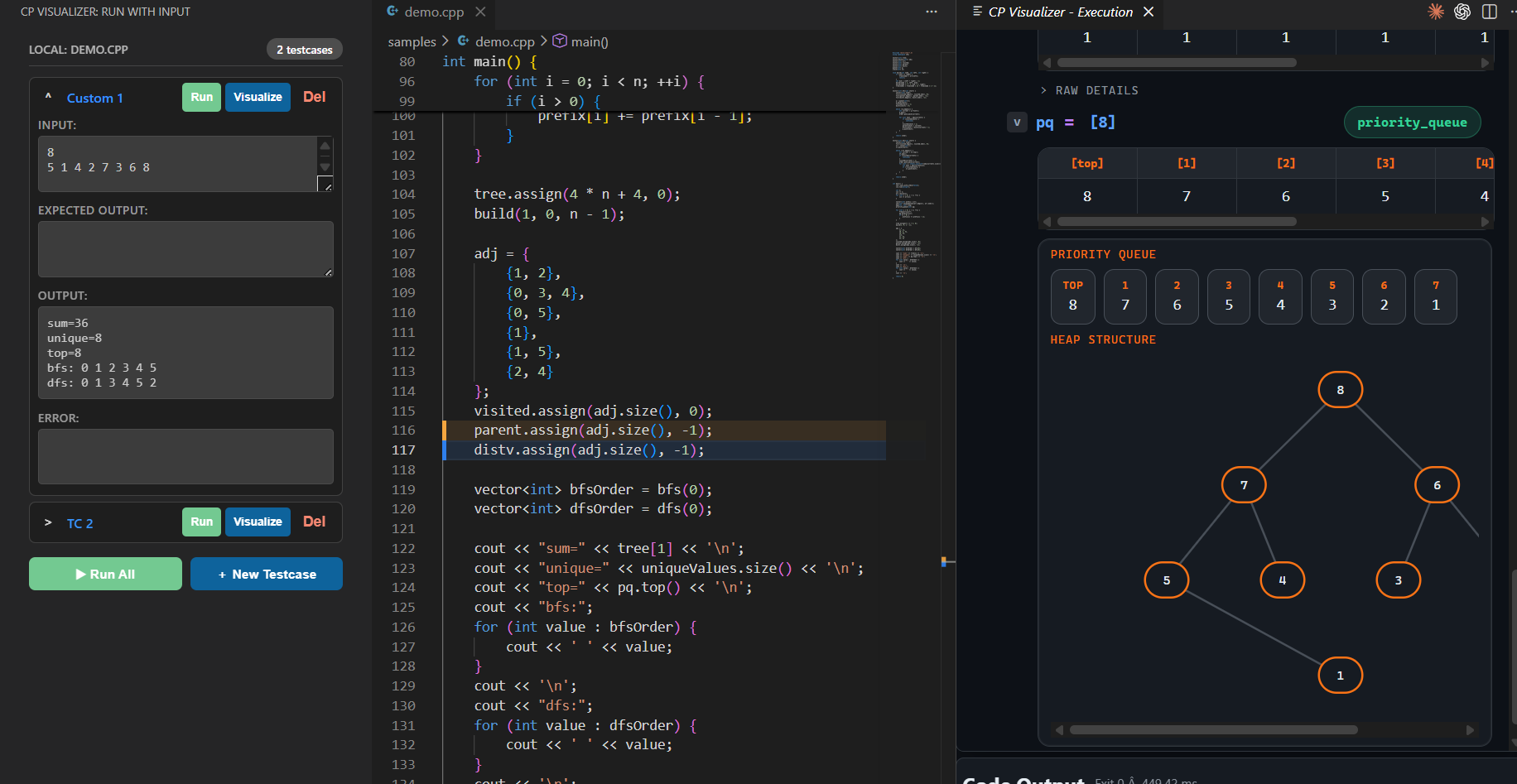Viewport: 1517px width, 784px height.
Task: Click the [top] column header in pq table
Action: point(1087,163)
